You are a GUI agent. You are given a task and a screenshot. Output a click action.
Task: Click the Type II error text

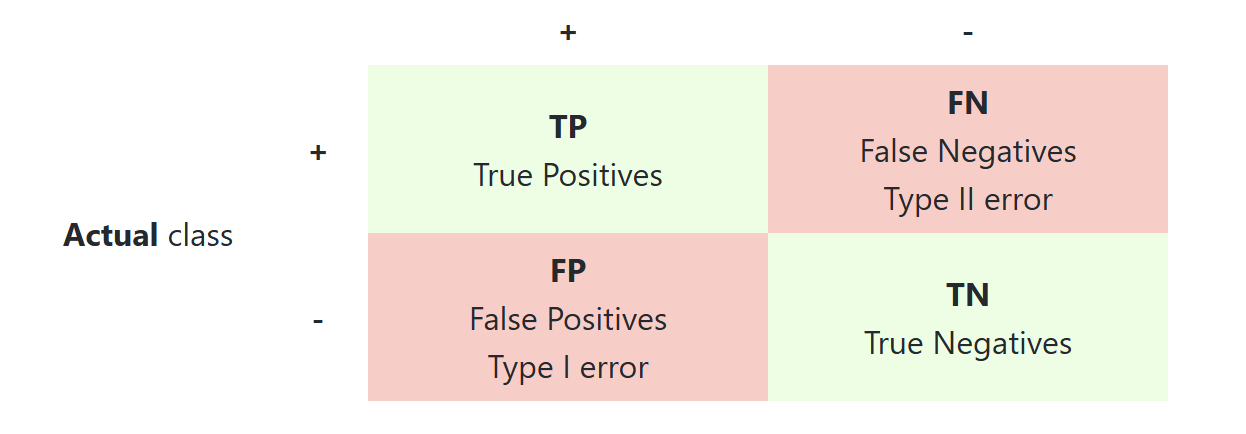[968, 199]
